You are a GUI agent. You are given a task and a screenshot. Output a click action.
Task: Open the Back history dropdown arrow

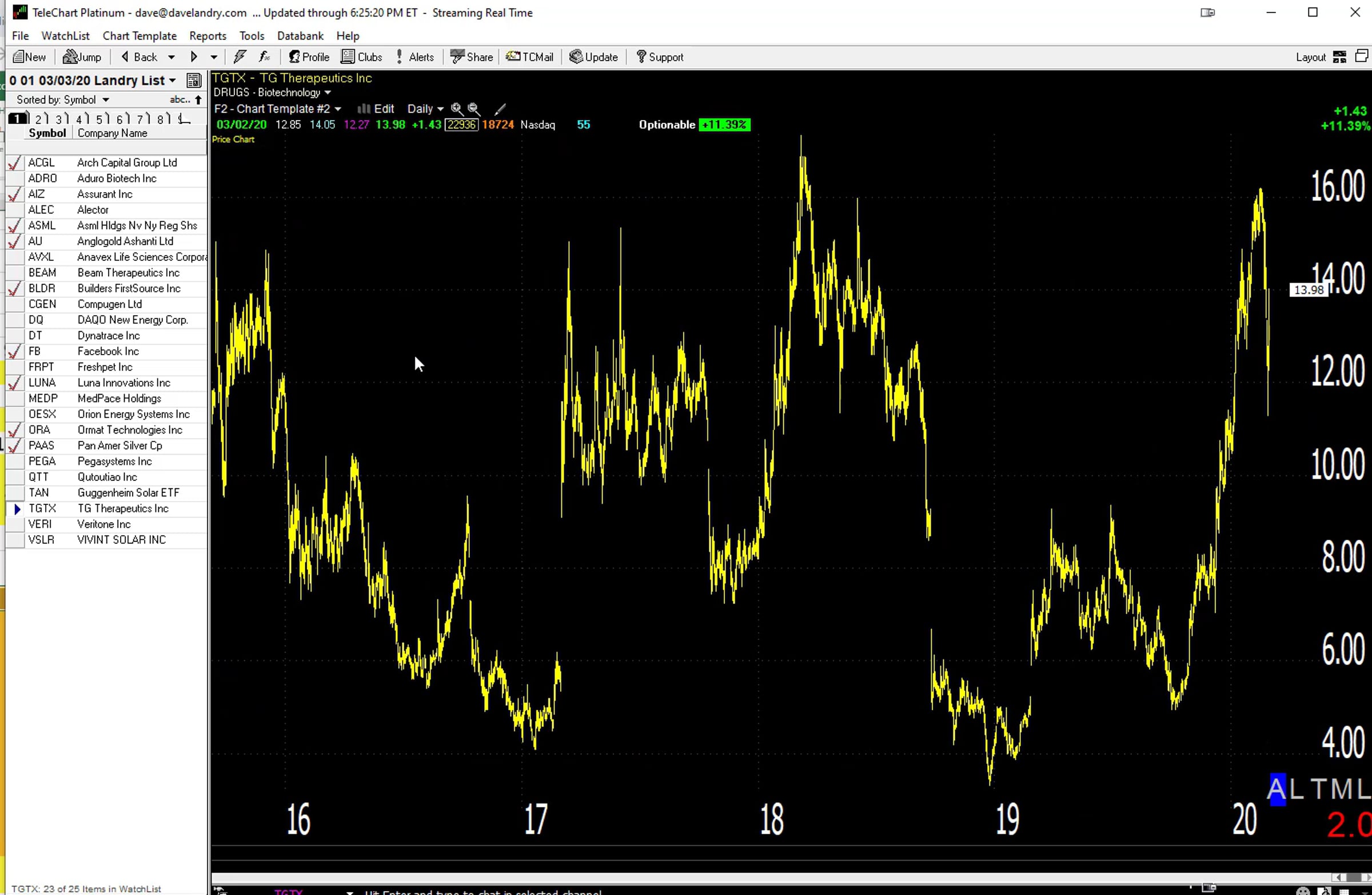click(171, 57)
